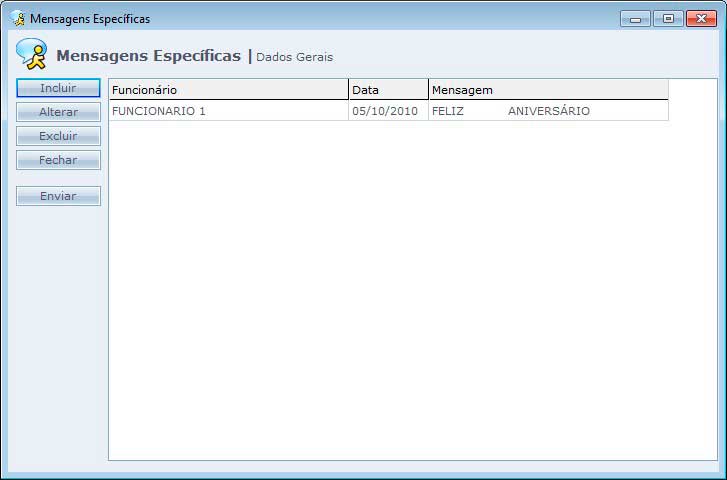Click the Dados Gerais subtitle label

tap(294, 57)
